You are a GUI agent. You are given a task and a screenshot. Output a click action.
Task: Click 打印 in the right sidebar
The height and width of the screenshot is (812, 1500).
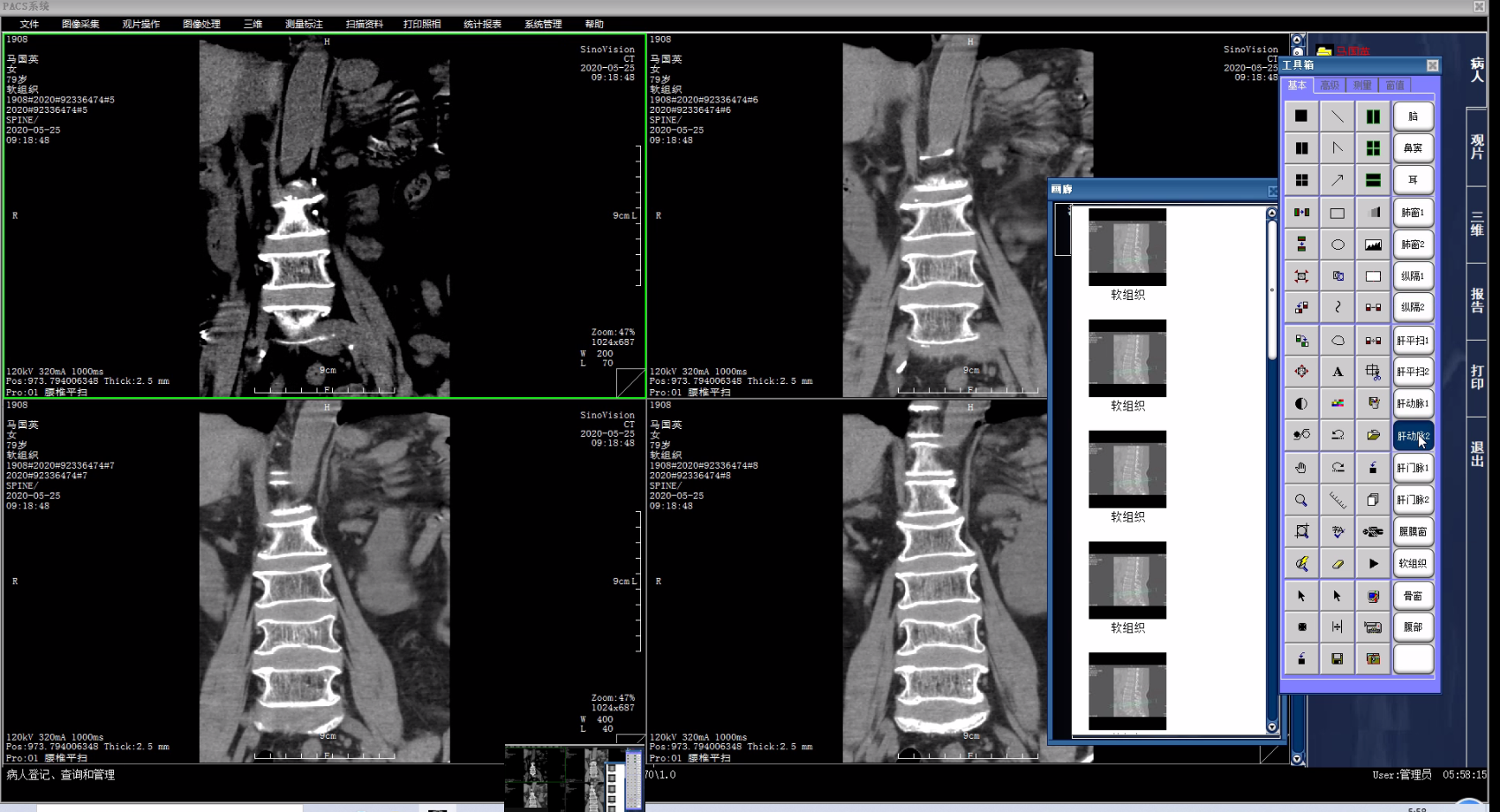[1477, 377]
